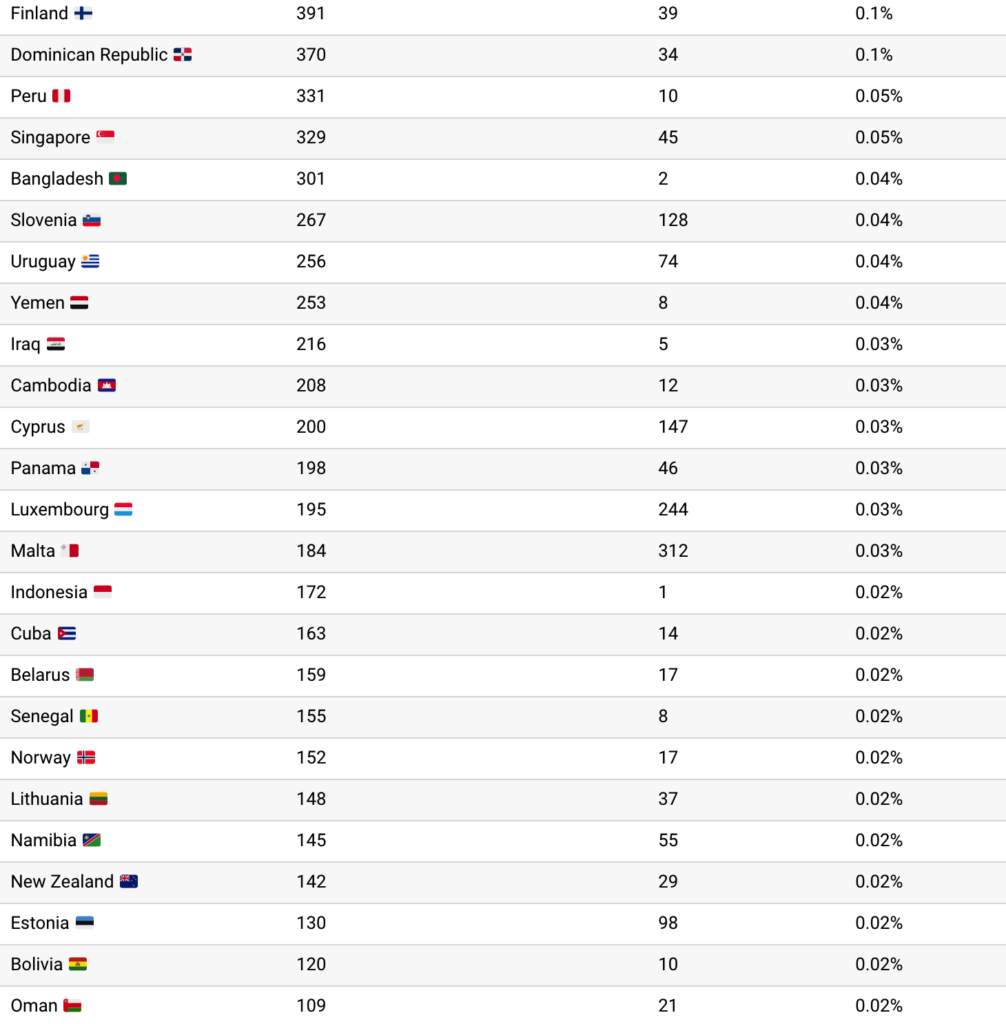This screenshot has height=1024, width=1006.
Task: Click the Peru flag icon
Action: 61,96
